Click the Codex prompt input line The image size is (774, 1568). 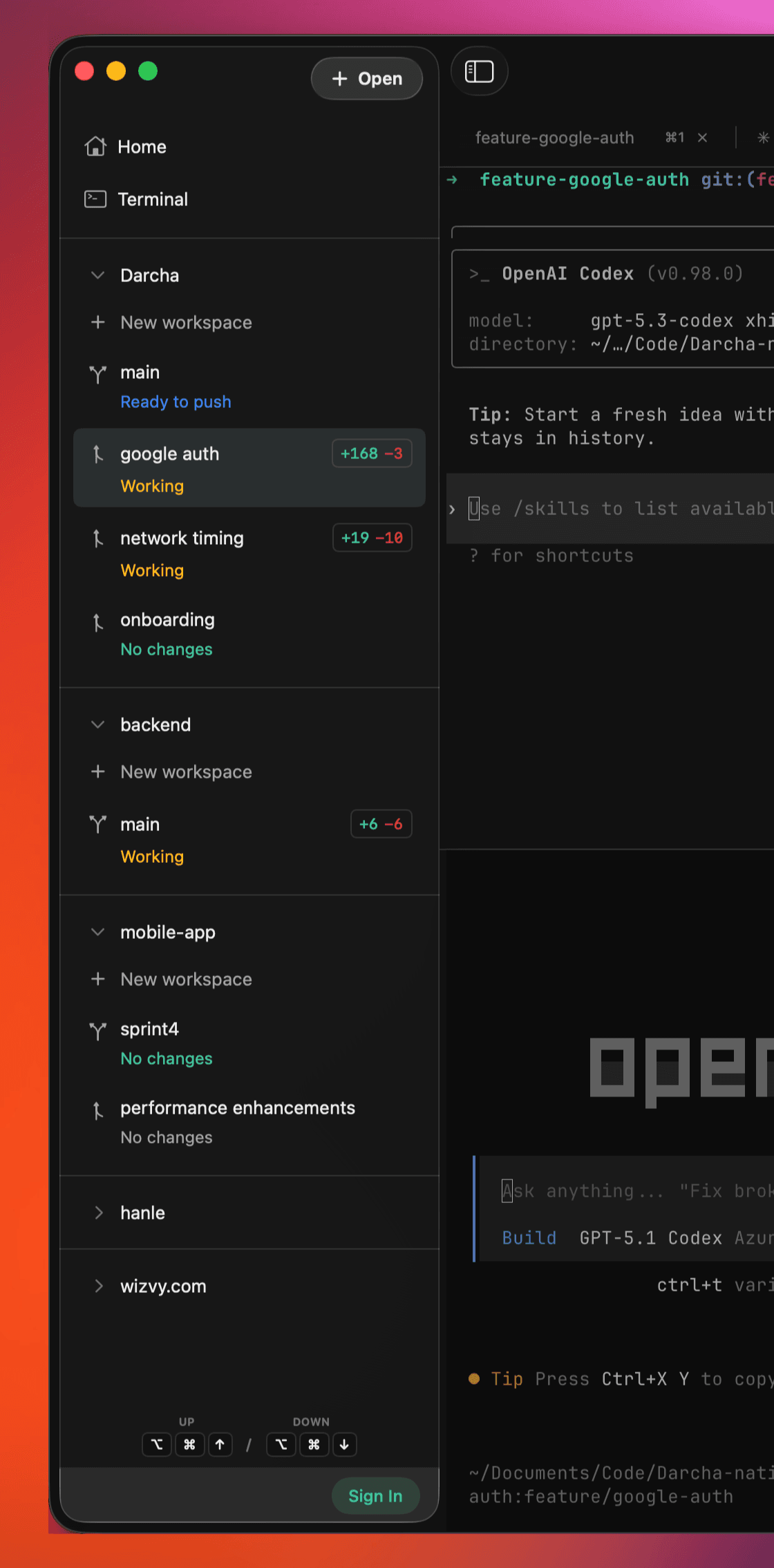tap(610, 509)
